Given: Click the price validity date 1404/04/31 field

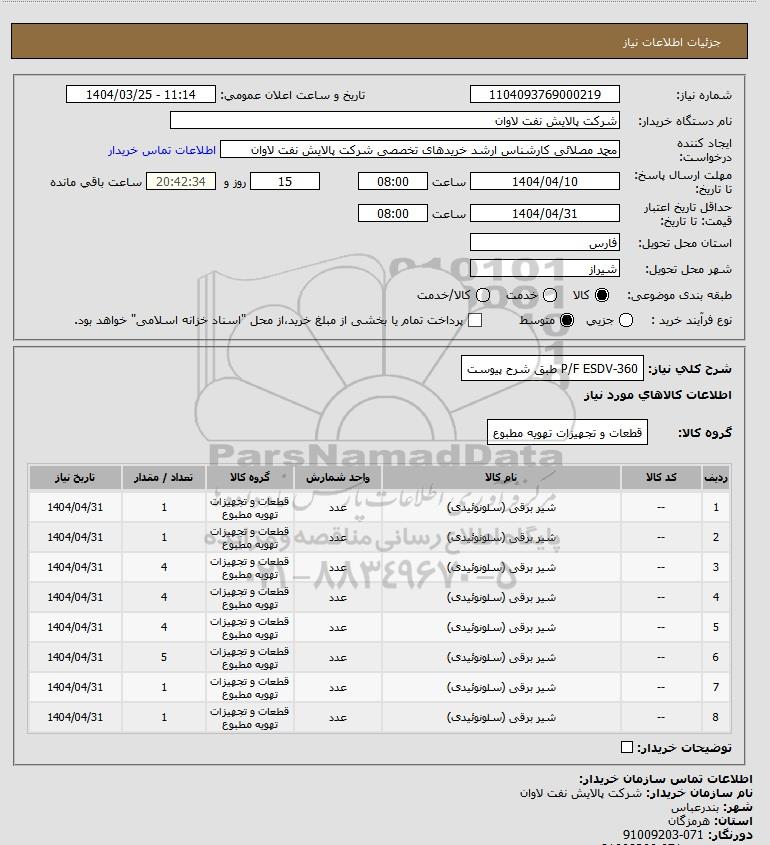Looking at the screenshot, I should click(x=545, y=213).
